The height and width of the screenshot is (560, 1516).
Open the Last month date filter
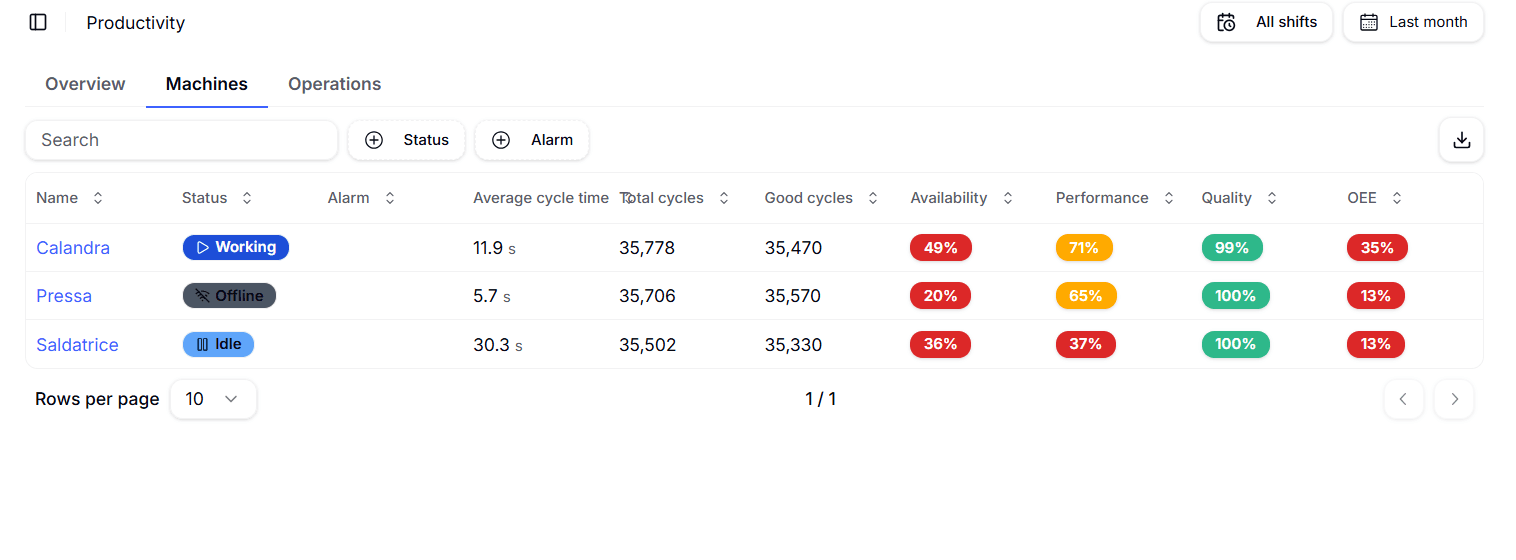[1413, 22]
